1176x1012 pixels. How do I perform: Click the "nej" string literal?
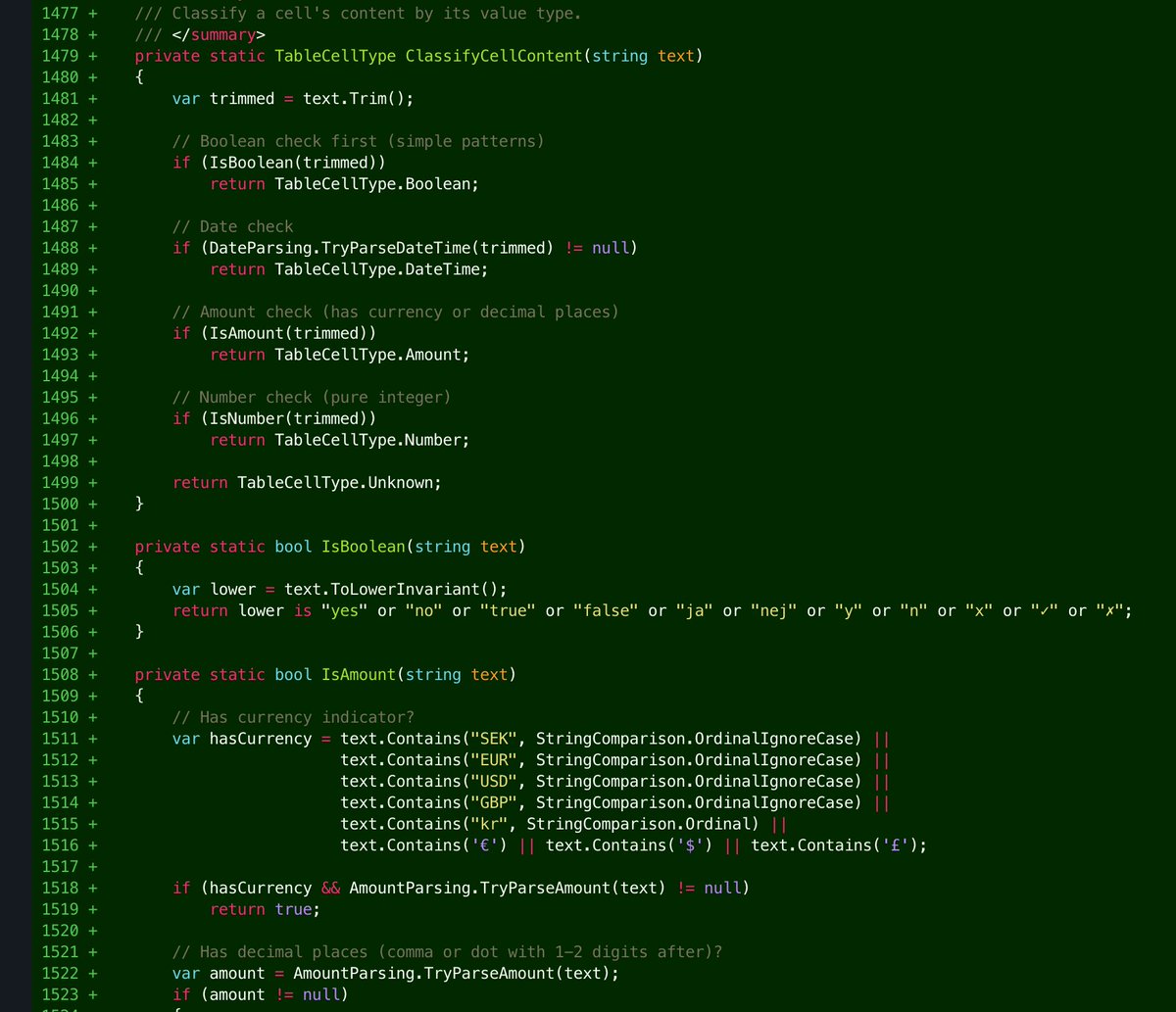pos(773,610)
